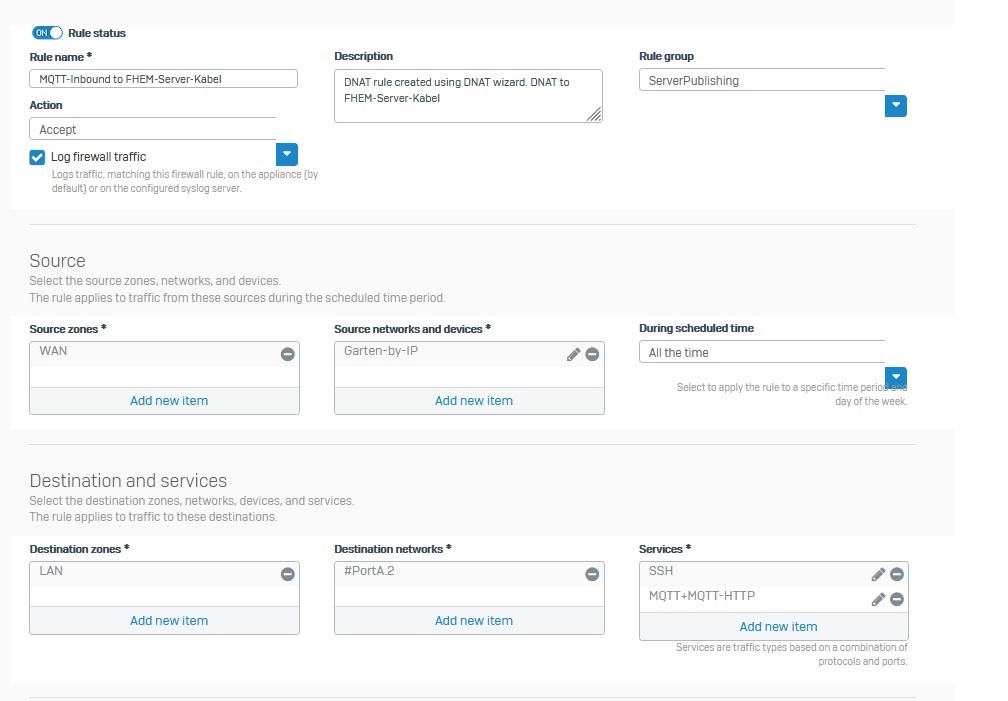Edit the MQTT+MQTT-HTTP service entry
This screenshot has width=1008, height=701.
coord(878,599)
